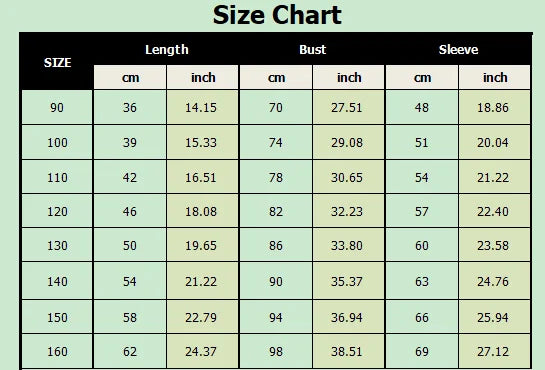Click the Length header cell
545x370 pixels.
point(166,50)
